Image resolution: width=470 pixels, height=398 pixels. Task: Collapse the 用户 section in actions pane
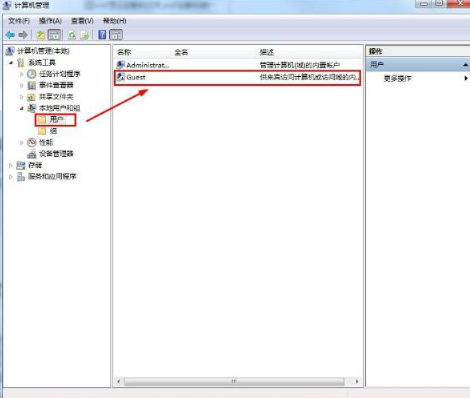(x=465, y=65)
